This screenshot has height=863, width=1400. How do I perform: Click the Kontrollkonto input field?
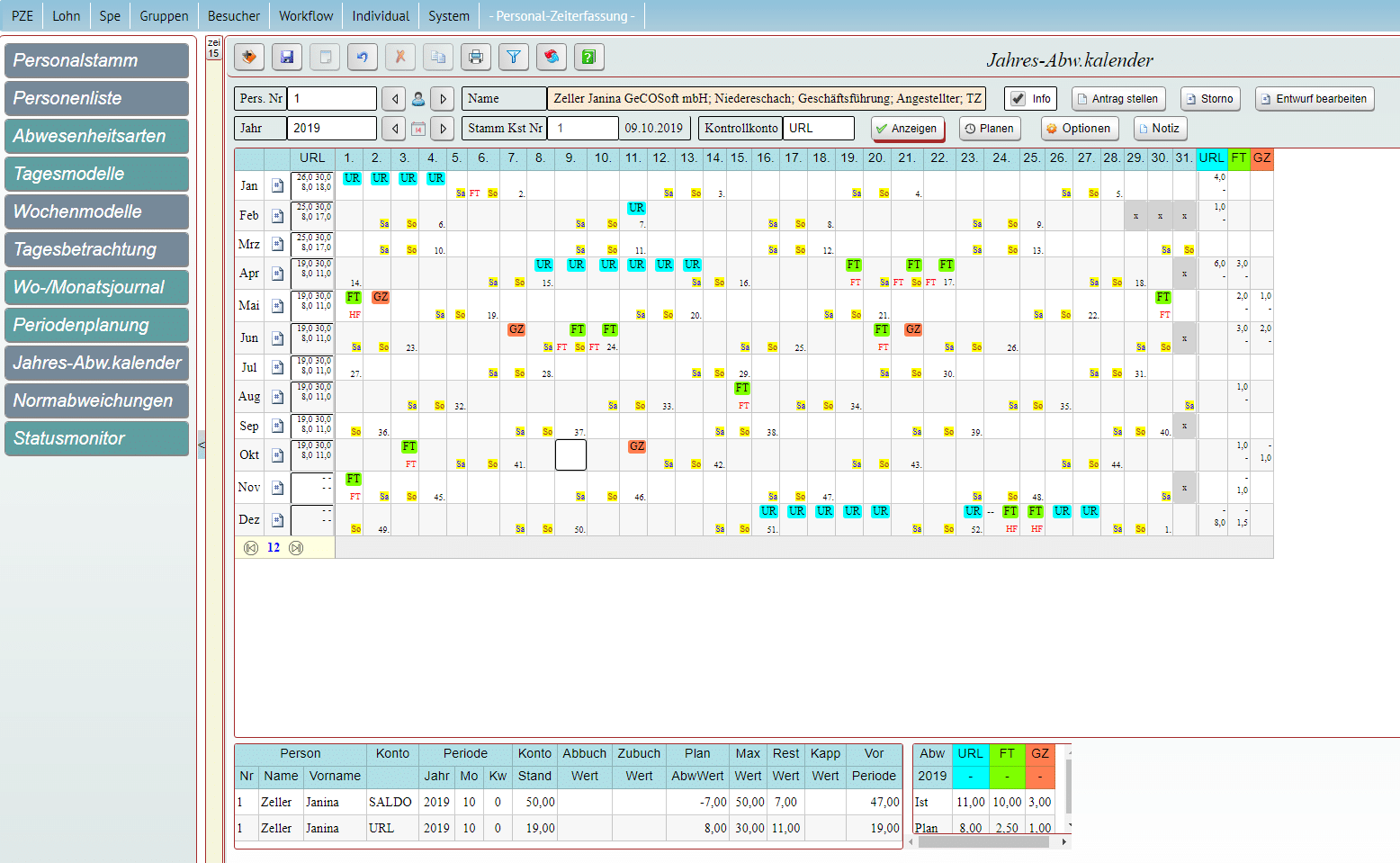click(x=818, y=129)
